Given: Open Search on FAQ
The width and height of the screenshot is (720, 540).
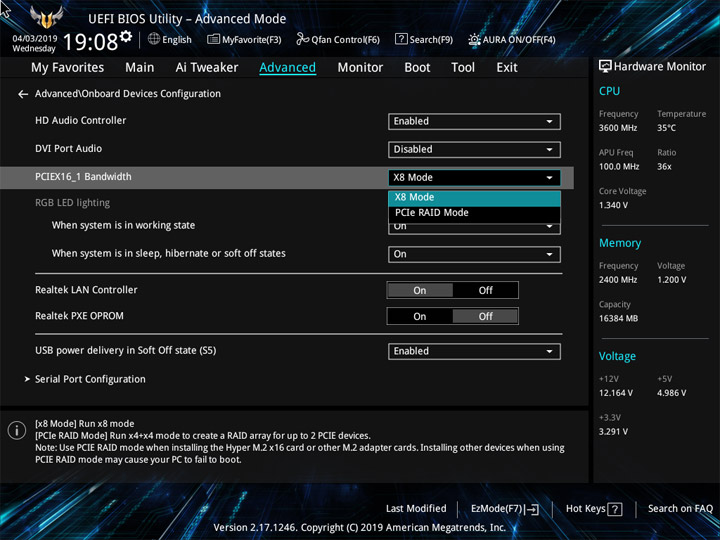Looking at the screenshot, I should [x=680, y=509].
